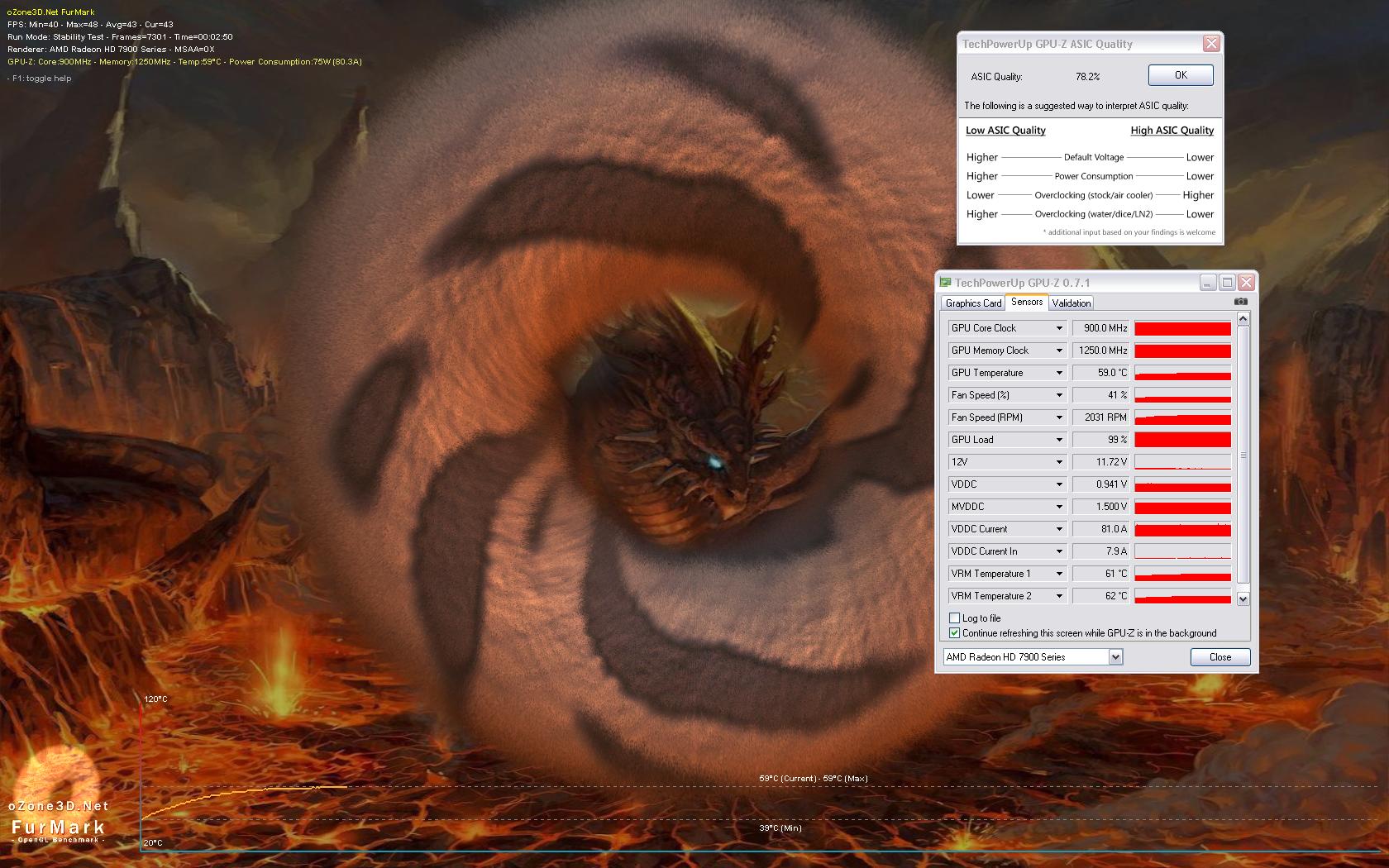This screenshot has height=868, width=1389.
Task: Open the 12V sensor dropdown
Action: click(x=1059, y=462)
